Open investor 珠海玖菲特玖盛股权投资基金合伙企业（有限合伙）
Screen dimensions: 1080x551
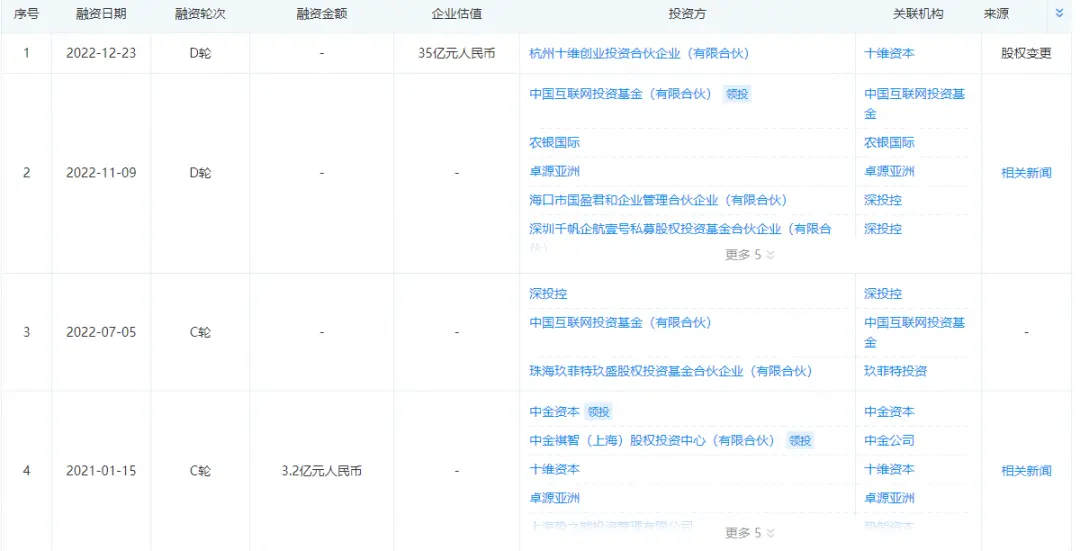[671, 371]
